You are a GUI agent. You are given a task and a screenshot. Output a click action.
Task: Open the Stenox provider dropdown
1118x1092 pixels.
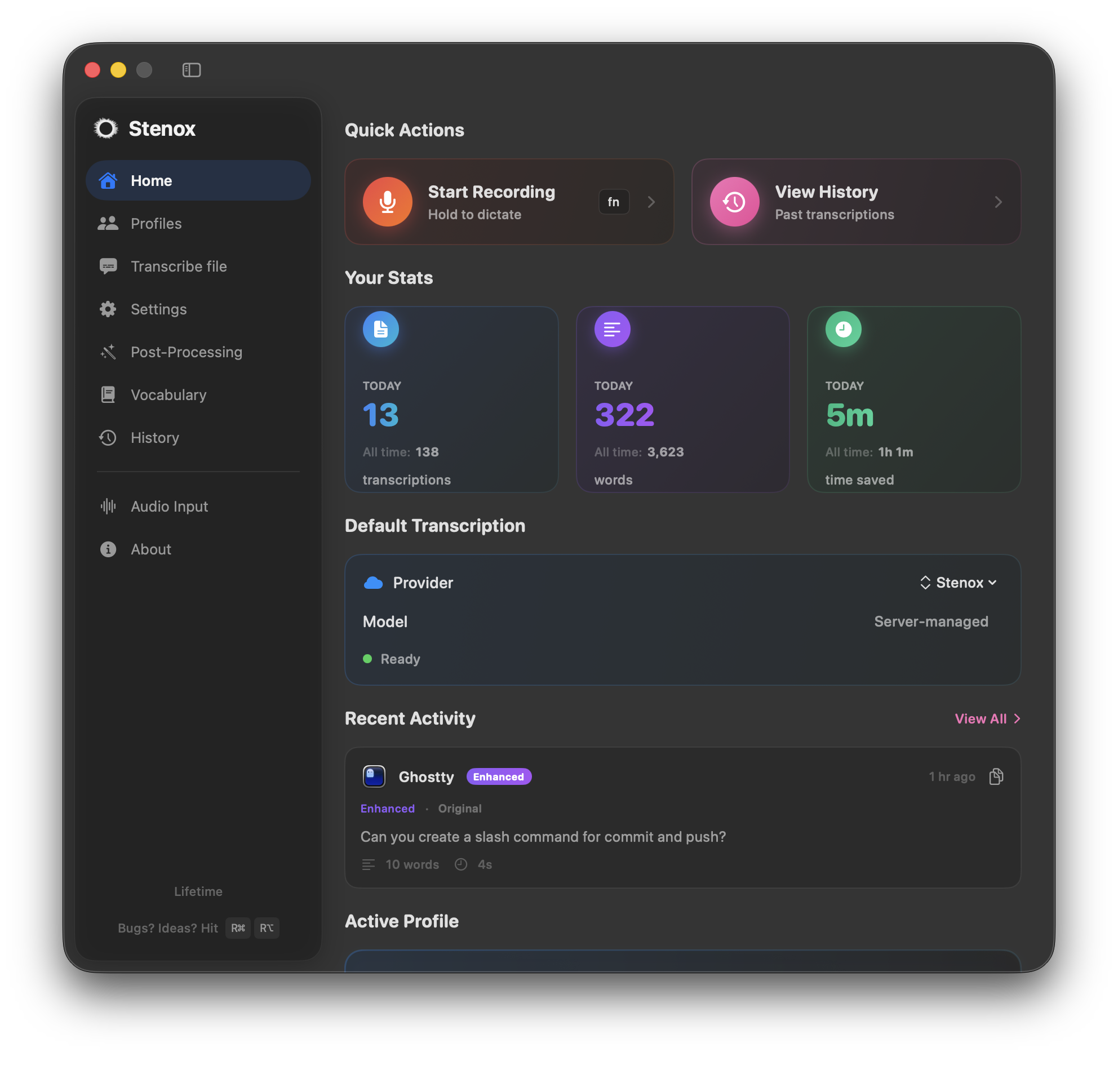pos(958,583)
